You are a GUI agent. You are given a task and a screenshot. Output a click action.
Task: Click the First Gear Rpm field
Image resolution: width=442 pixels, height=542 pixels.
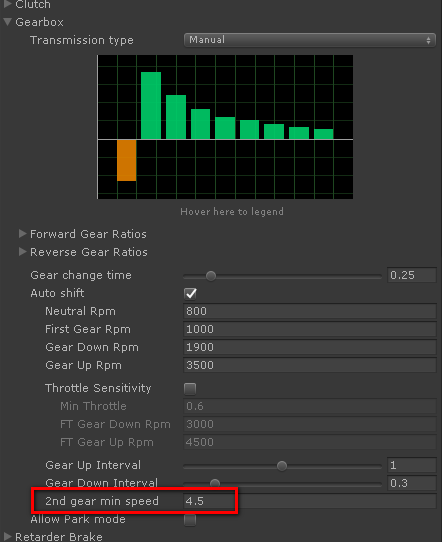pos(310,329)
